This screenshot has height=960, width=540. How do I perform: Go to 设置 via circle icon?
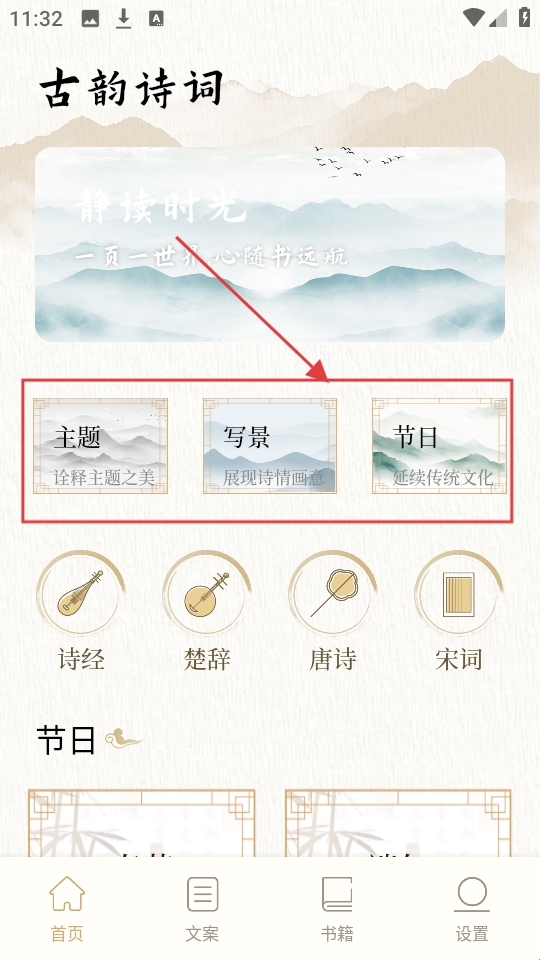[x=471, y=894]
